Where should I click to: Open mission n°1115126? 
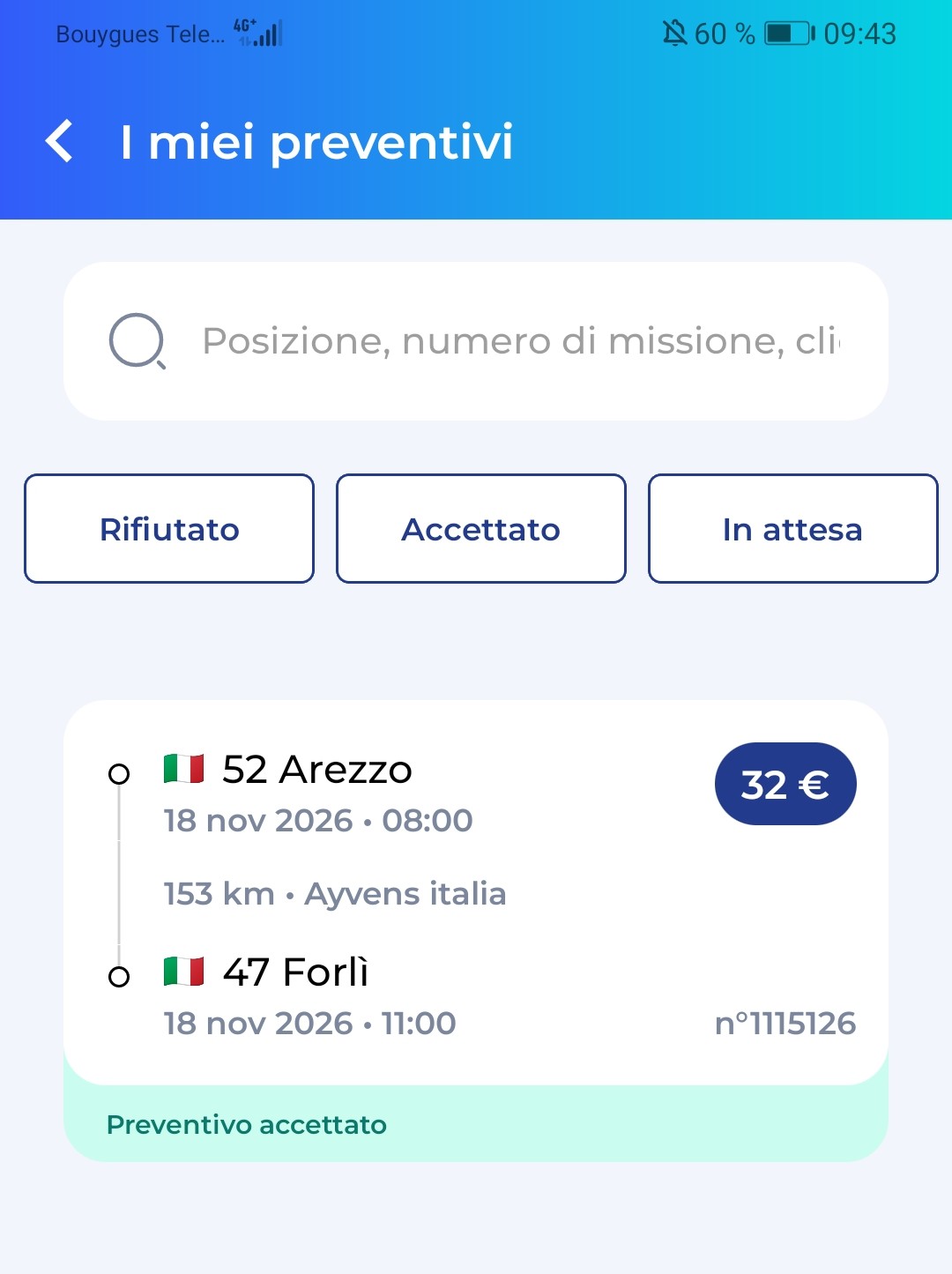click(785, 1023)
